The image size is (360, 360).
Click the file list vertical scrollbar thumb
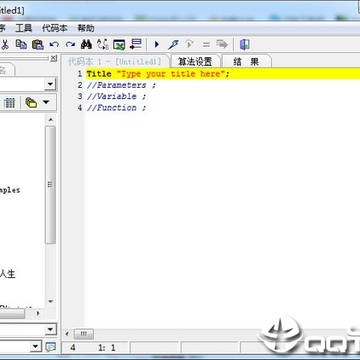51,185
